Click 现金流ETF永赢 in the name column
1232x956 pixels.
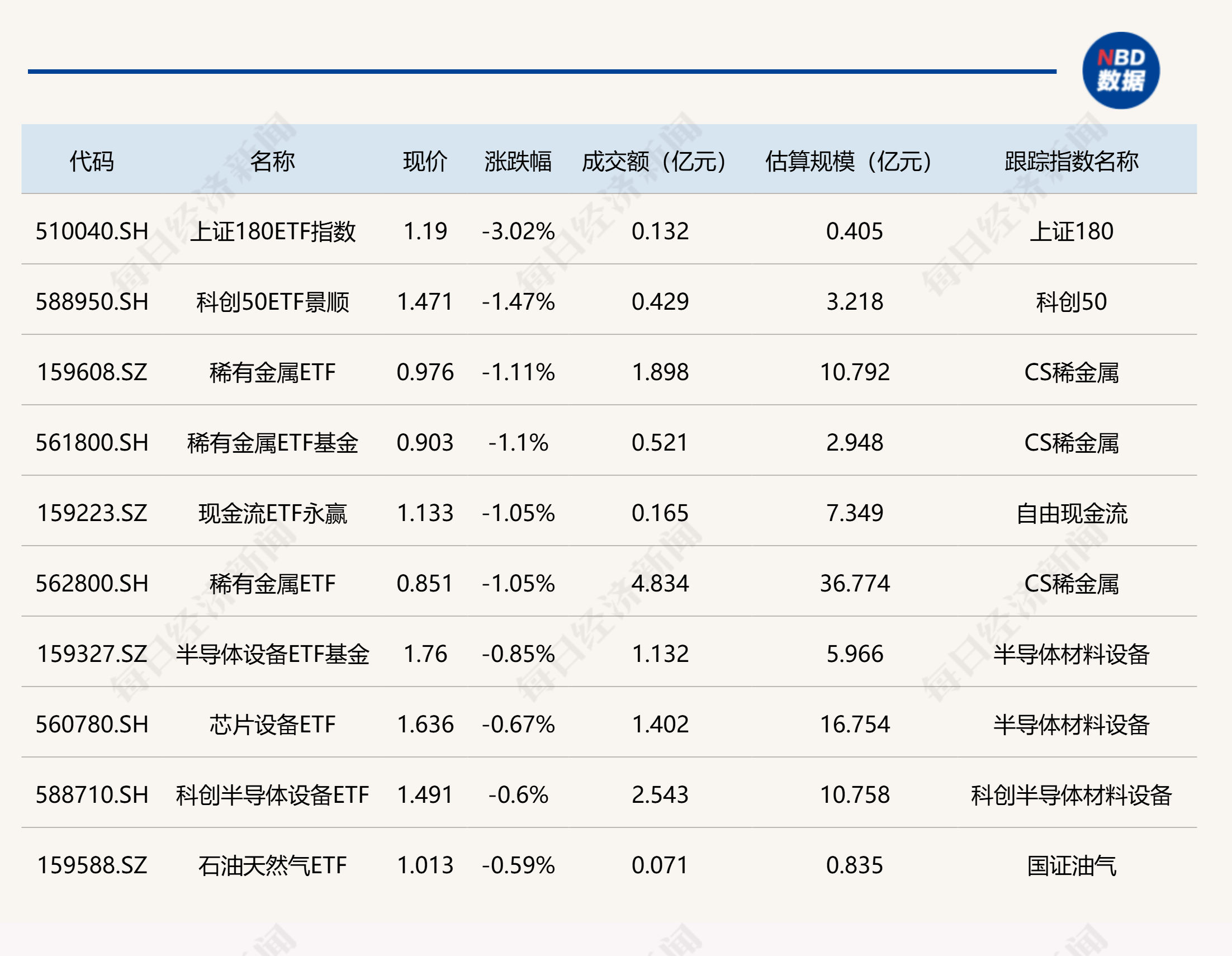tap(272, 514)
